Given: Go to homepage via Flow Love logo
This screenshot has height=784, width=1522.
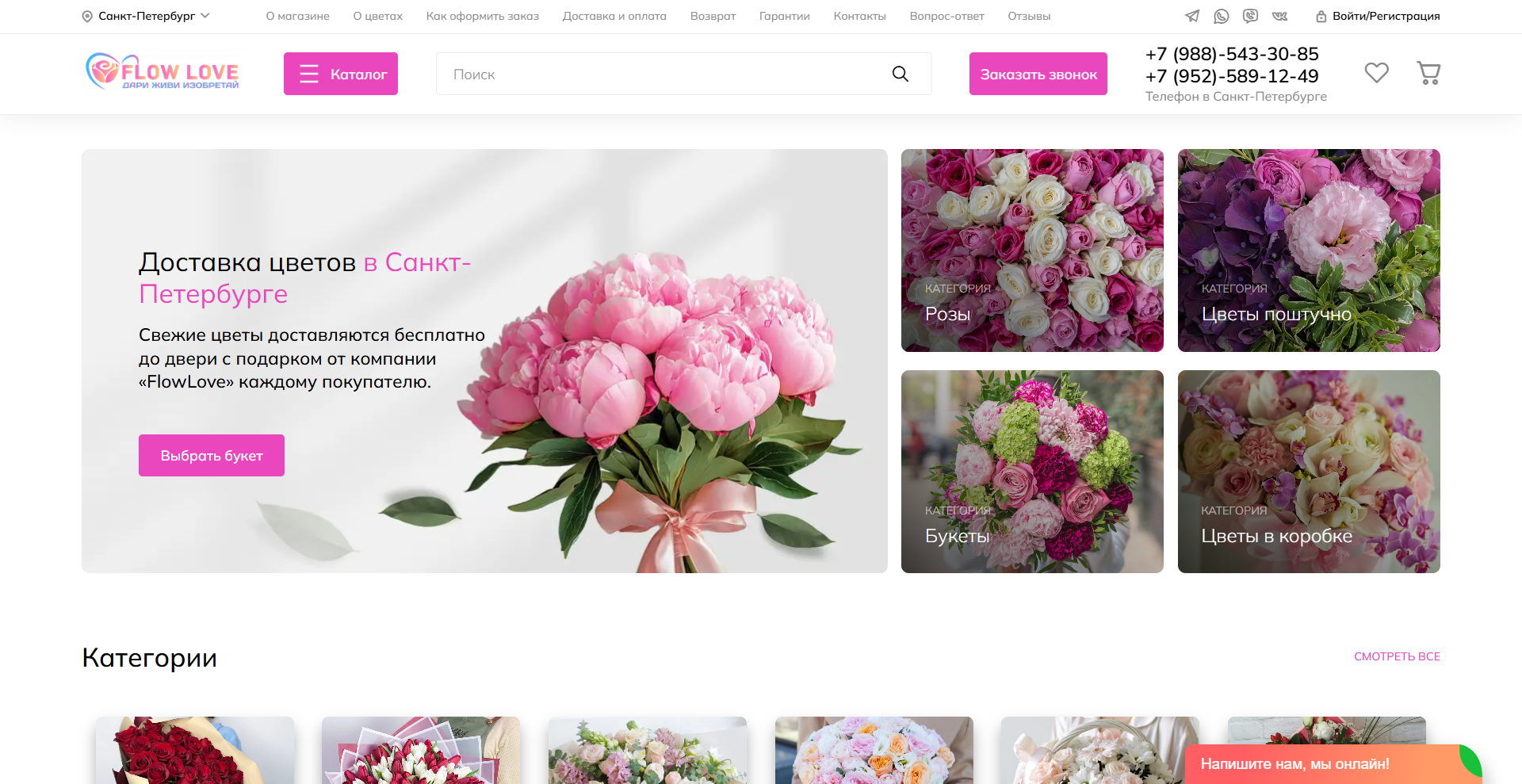Looking at the screenshot, I should 163,72.
